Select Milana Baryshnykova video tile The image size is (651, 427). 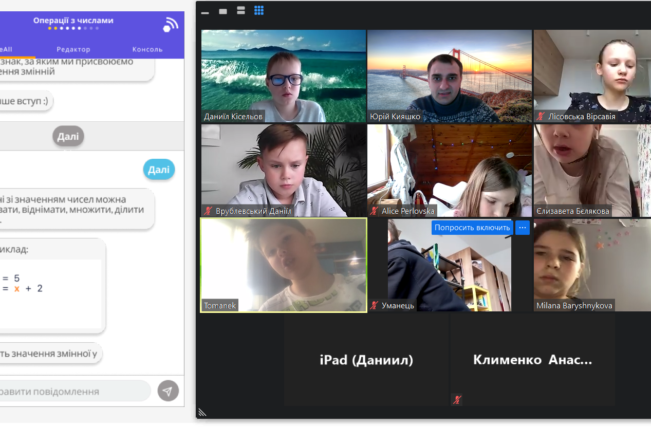[x=592, y=265]
